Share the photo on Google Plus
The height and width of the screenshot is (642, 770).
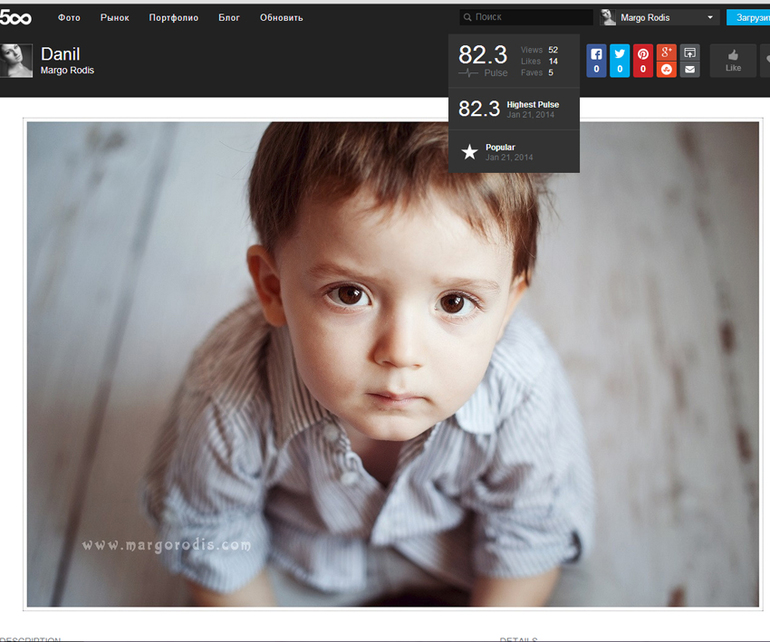point(666,53)
